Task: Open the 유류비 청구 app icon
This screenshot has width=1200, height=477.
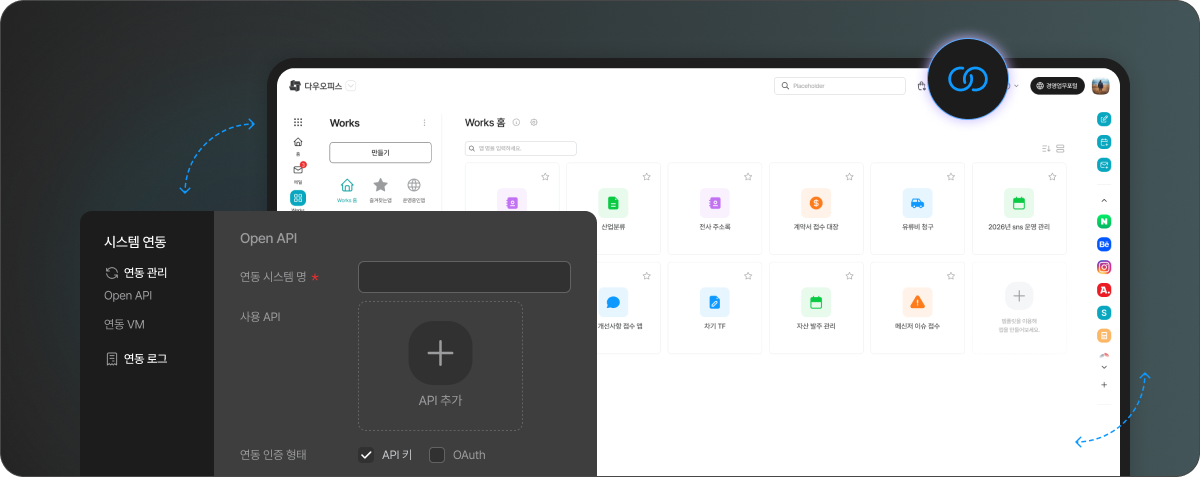Action: coord(917,203)
